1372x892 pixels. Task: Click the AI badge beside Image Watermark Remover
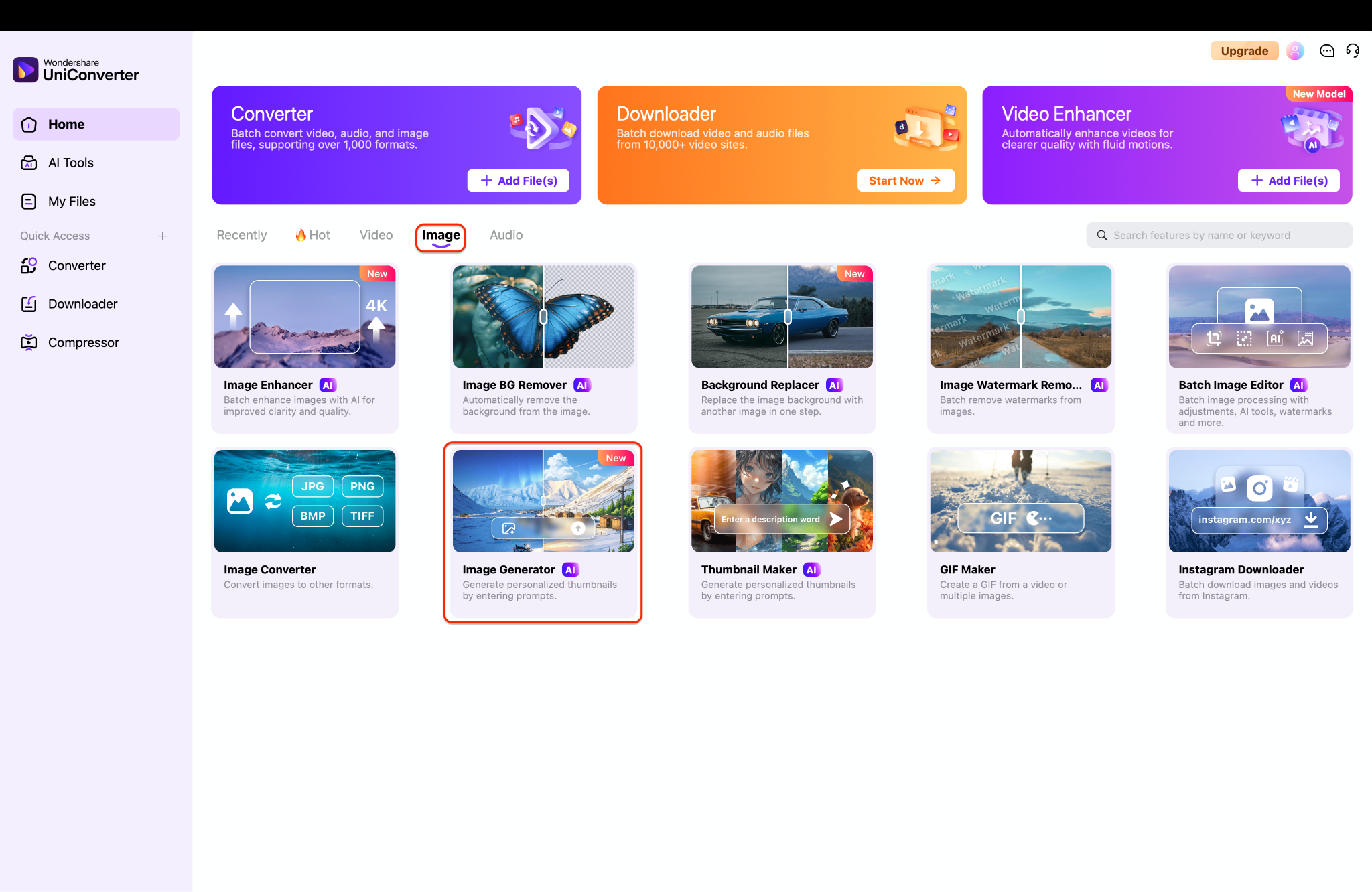pos(1099,385)
